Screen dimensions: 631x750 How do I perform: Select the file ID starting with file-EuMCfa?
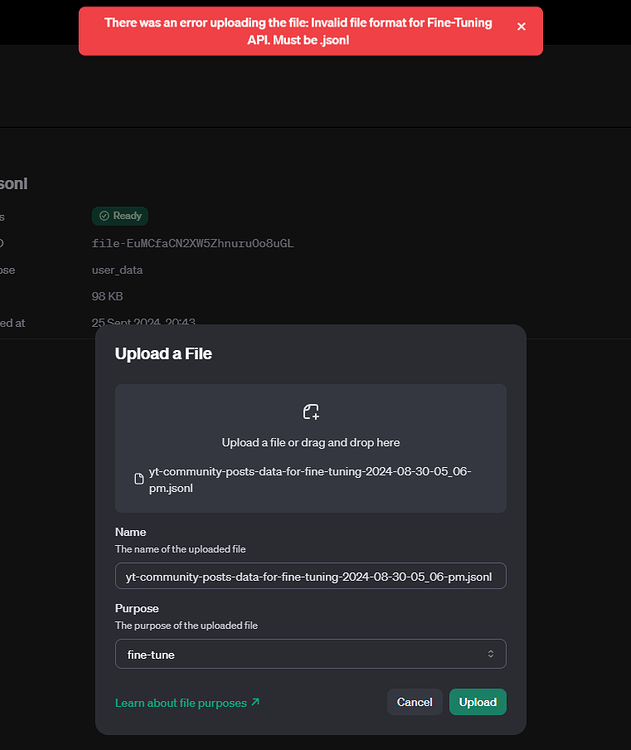click(192, 243)
